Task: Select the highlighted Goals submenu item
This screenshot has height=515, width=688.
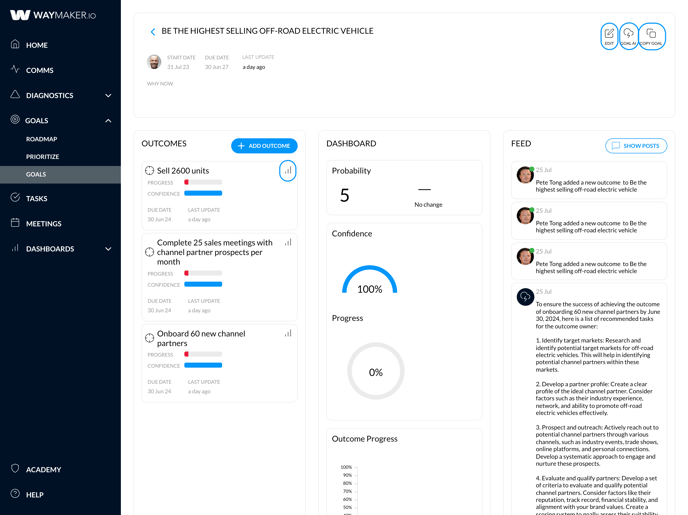Action: coord(60,174)
